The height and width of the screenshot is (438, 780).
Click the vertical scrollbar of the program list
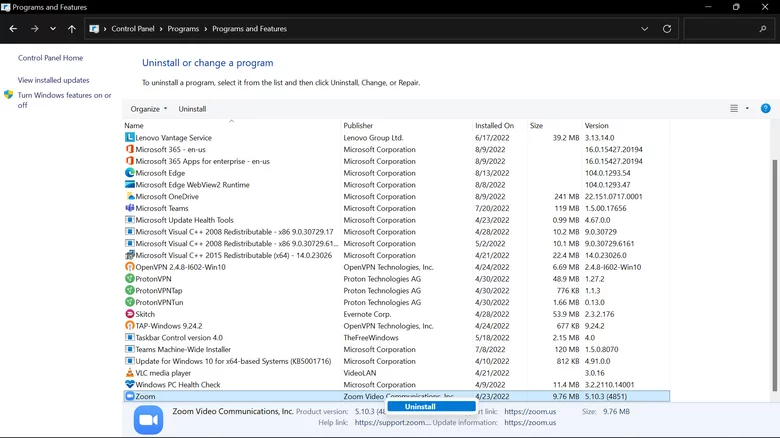tap(774, 275)
